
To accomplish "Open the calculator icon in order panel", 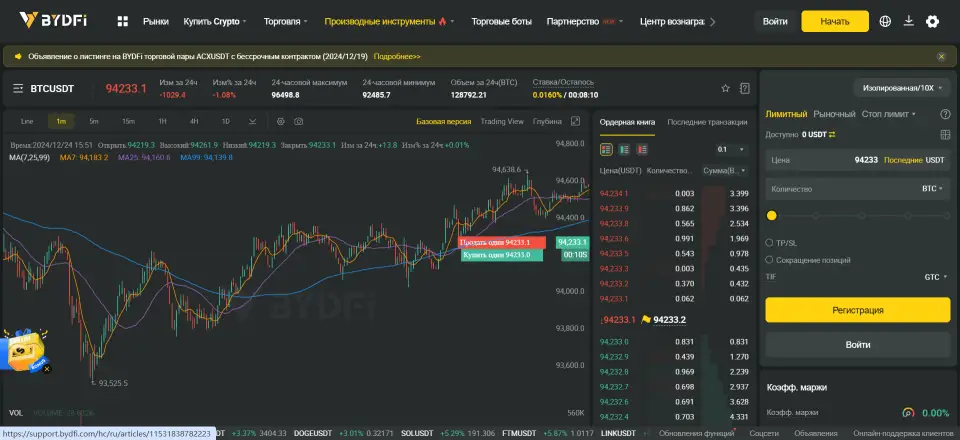I will pos(945,135).
